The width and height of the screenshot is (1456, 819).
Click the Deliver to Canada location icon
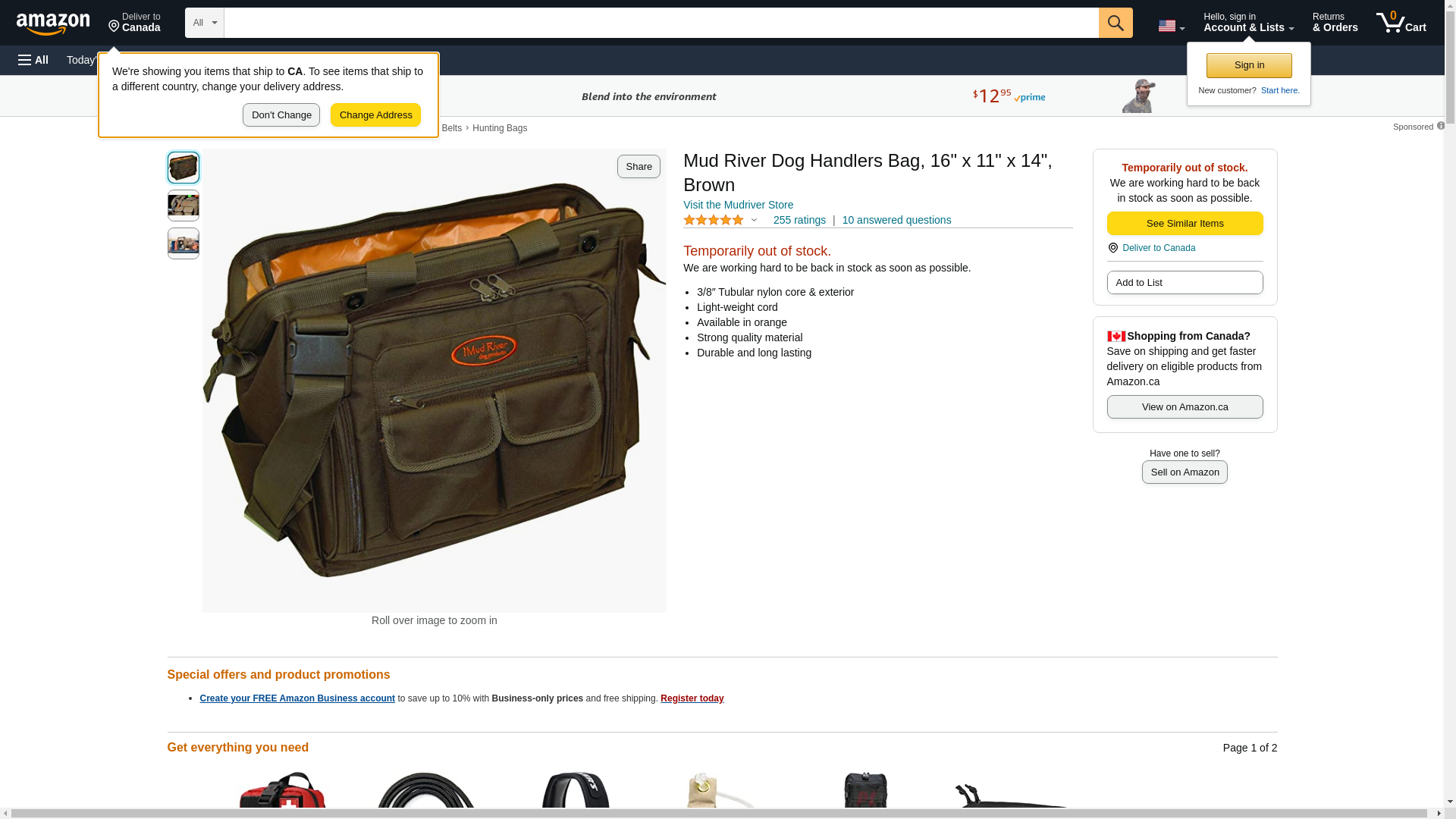click(114, 27)
